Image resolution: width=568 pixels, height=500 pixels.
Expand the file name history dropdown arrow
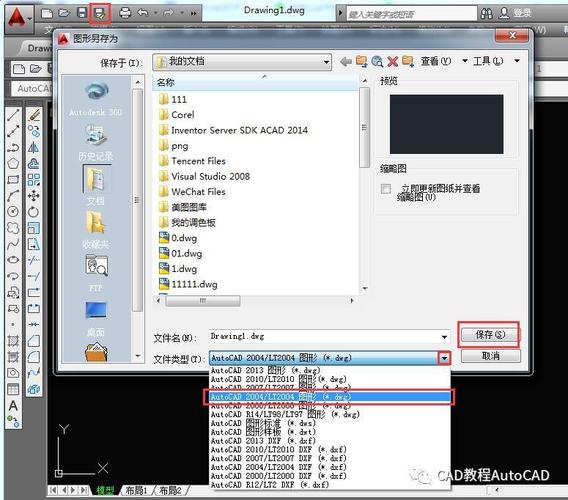point(444,337)
